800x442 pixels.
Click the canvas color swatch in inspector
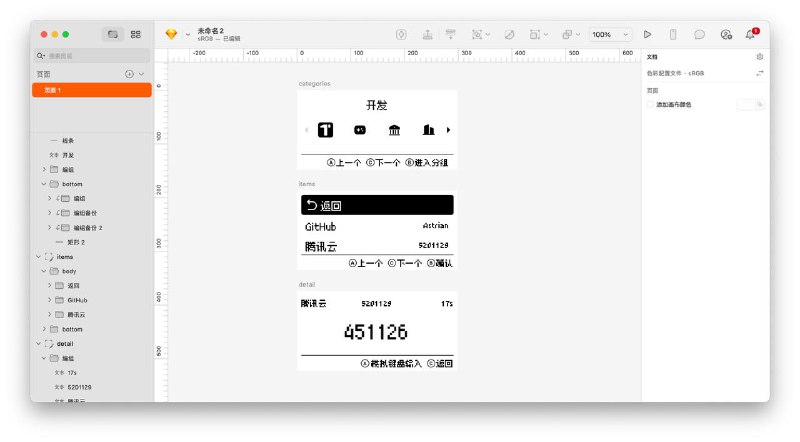tap(746, 105)
